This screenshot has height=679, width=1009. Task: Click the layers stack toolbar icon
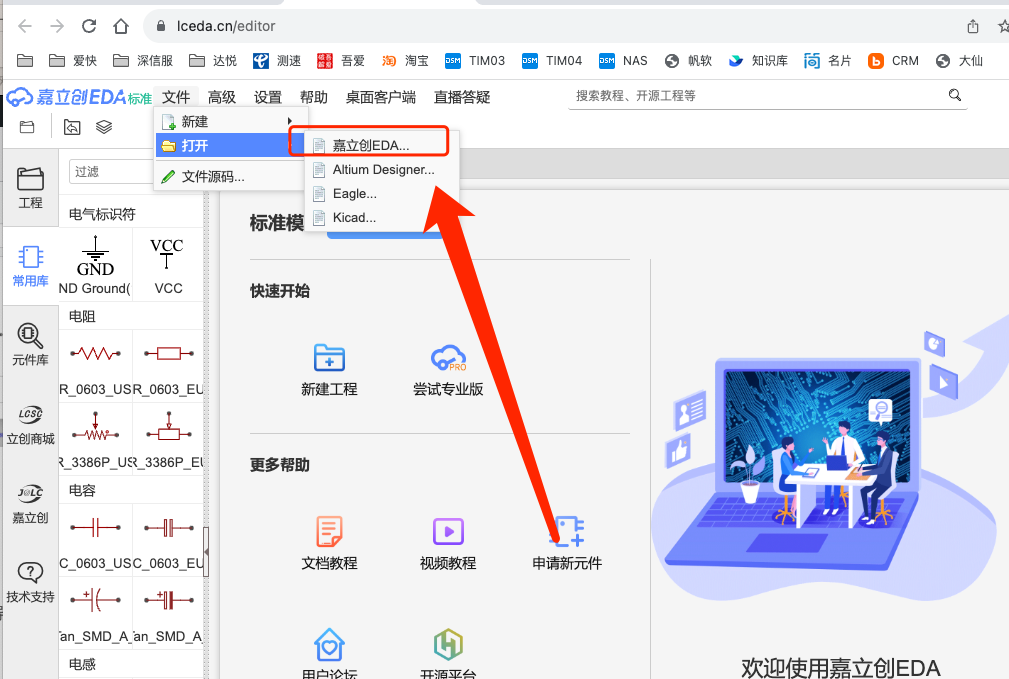click(x=104, y=127)
